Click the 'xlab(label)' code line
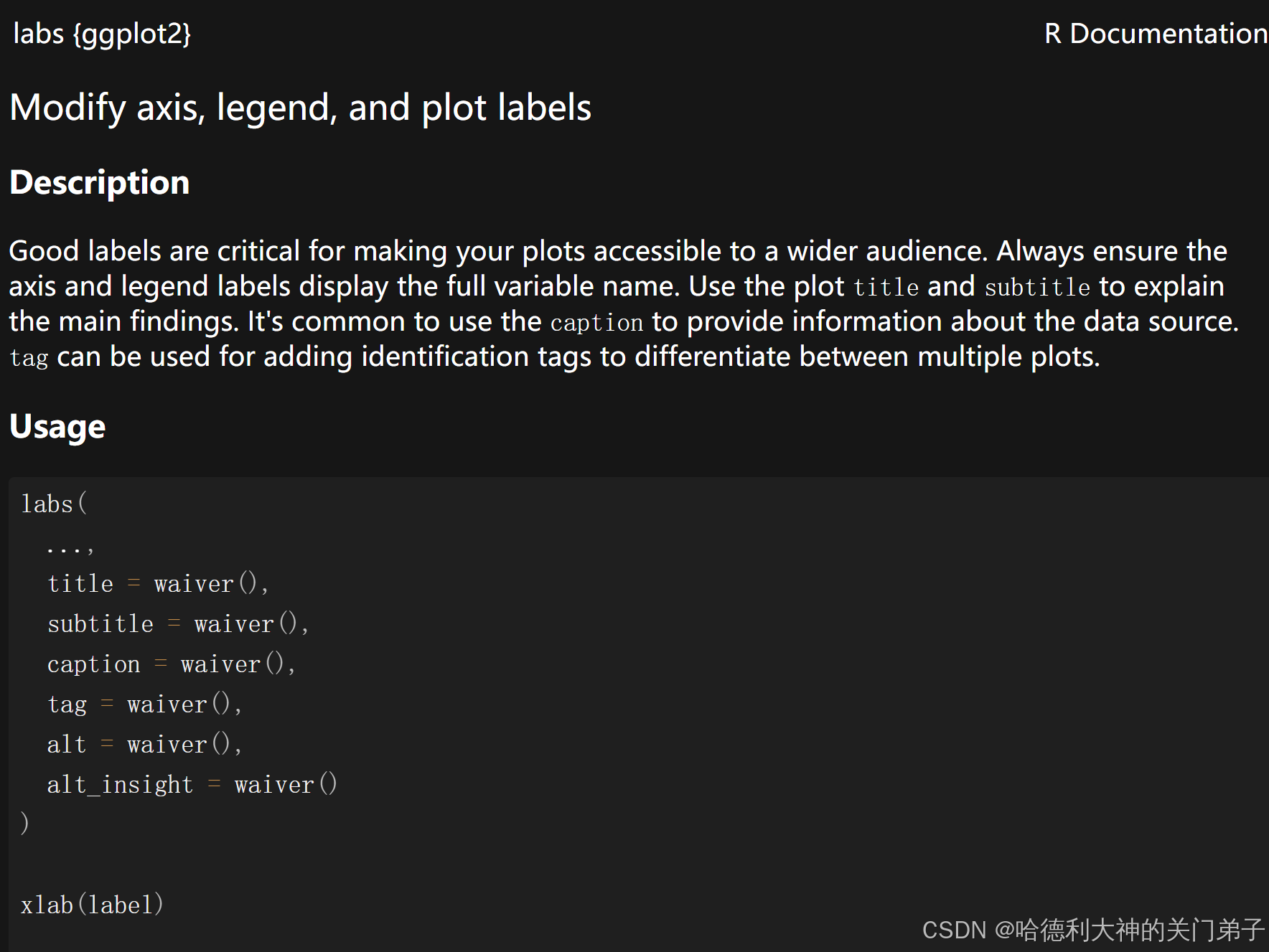This screenshot has height=952, width=1269. (x=93, y=905)
